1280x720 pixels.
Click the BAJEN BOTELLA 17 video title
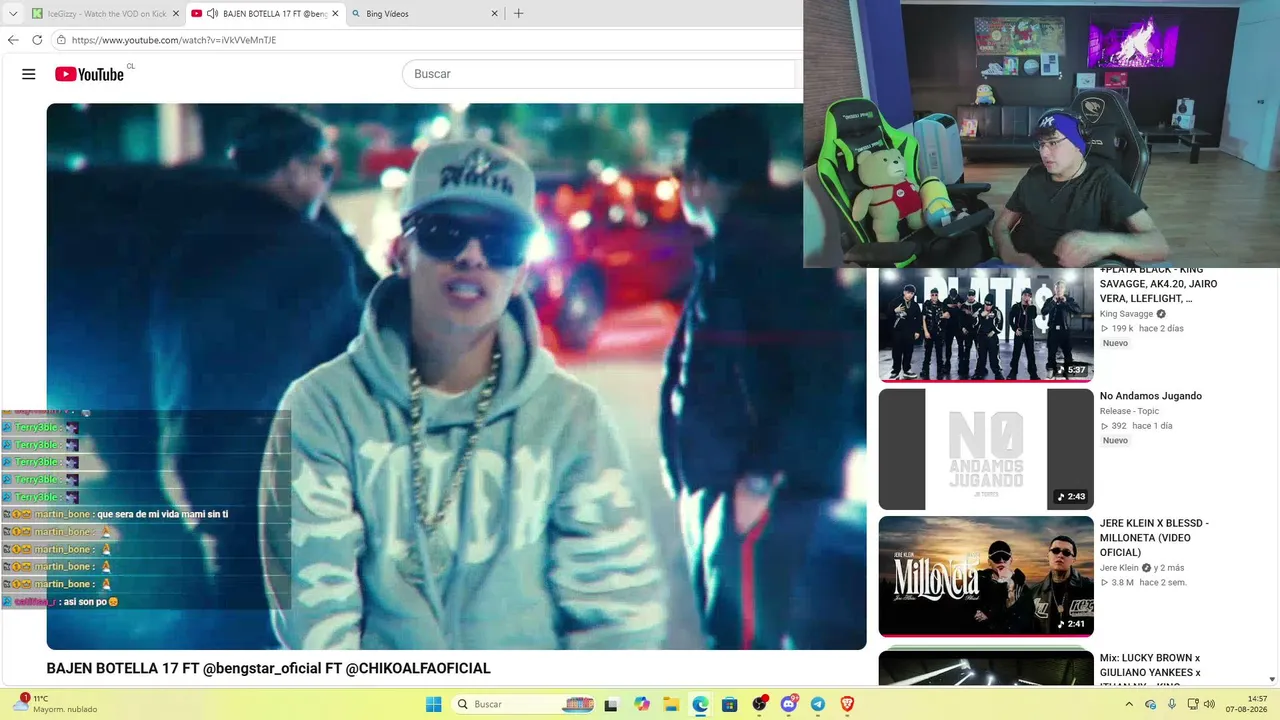pyautogui.click(x=268, y=668)
